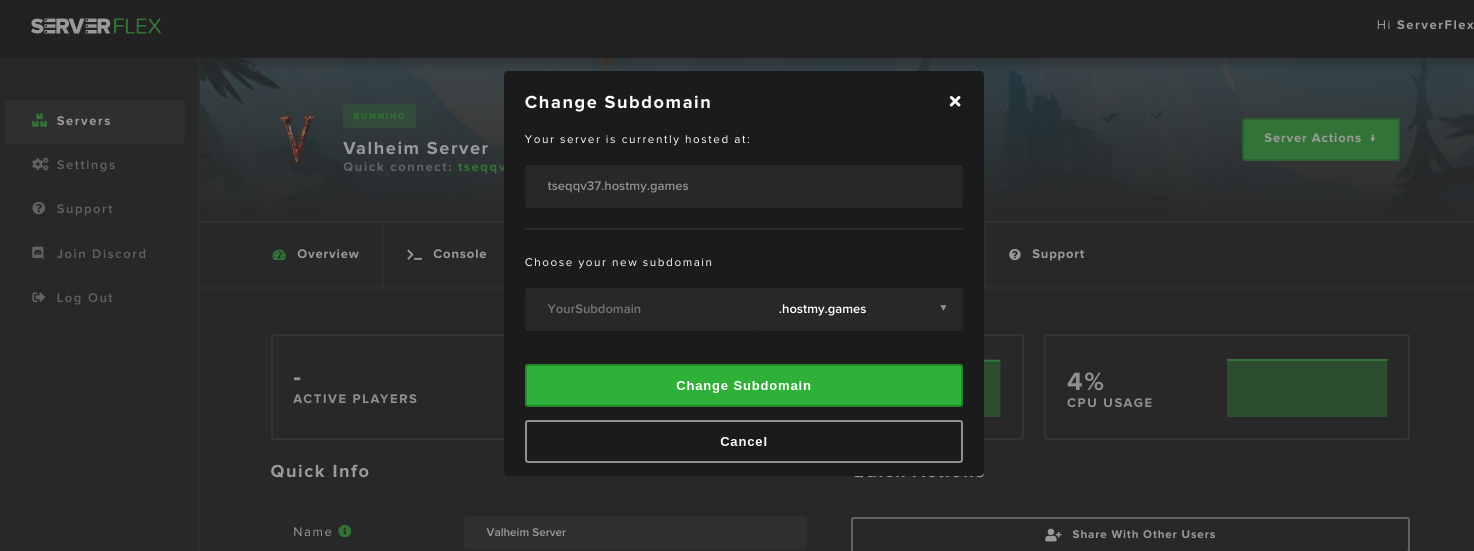
Task: Cancel the subdomain change
Action: point(744,441)
